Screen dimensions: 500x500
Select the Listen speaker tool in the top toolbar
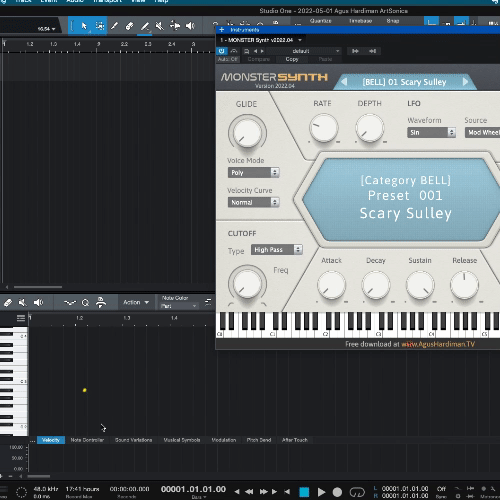coord(190,26)
